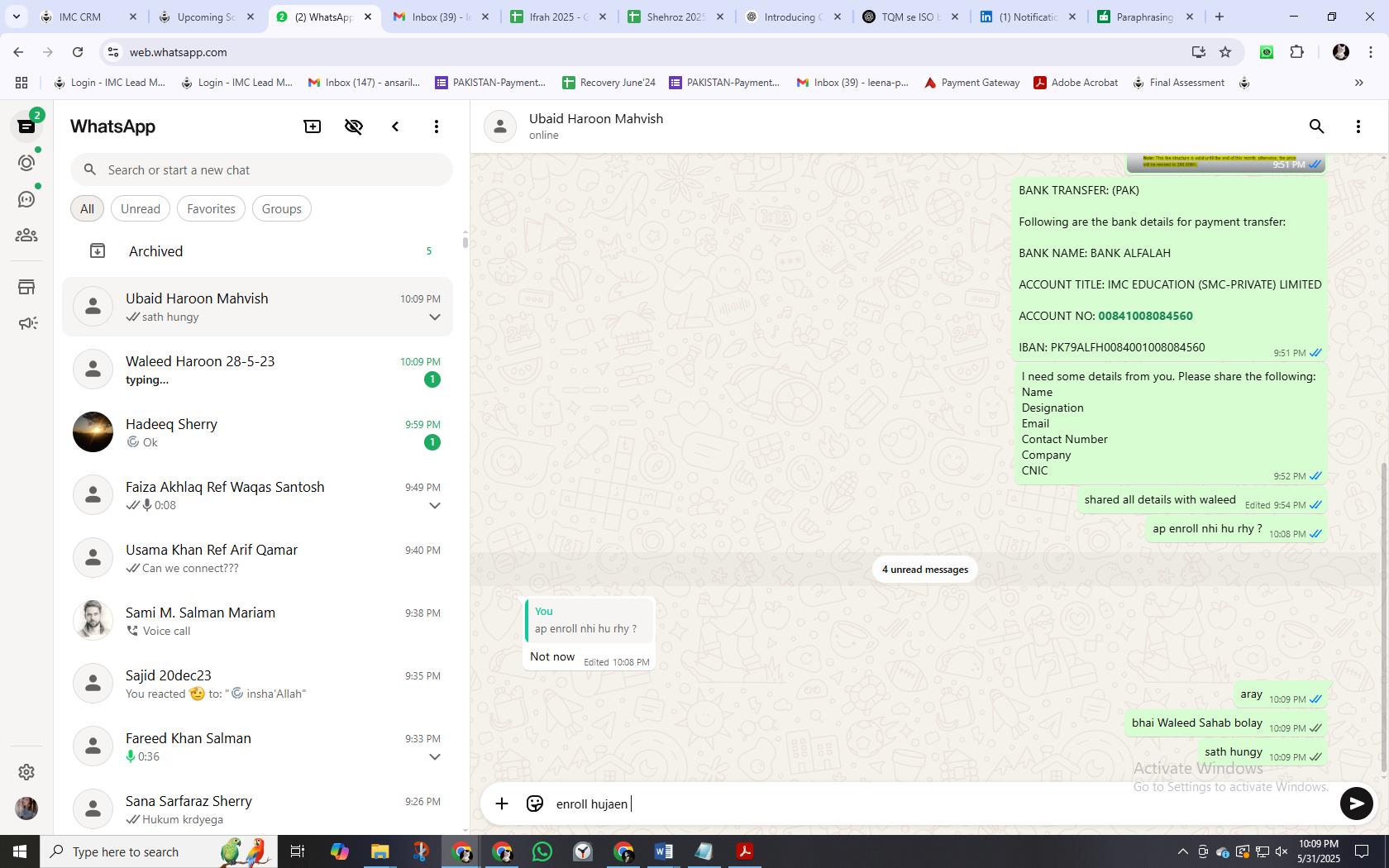Viewport: 1389px width, 868px height.
Task: Open Task View on taskbar
Action: click(x=298, y=851)
